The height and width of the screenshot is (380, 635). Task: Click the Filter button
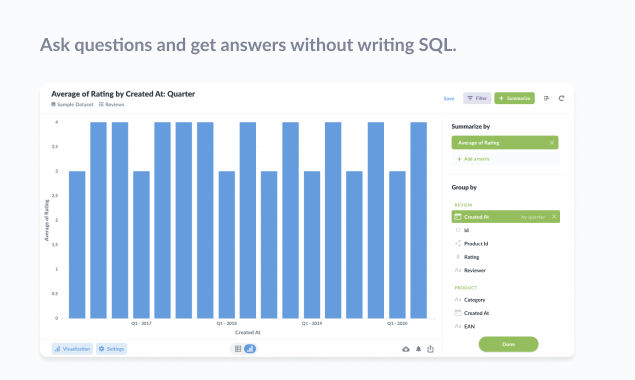click(477, 98)
